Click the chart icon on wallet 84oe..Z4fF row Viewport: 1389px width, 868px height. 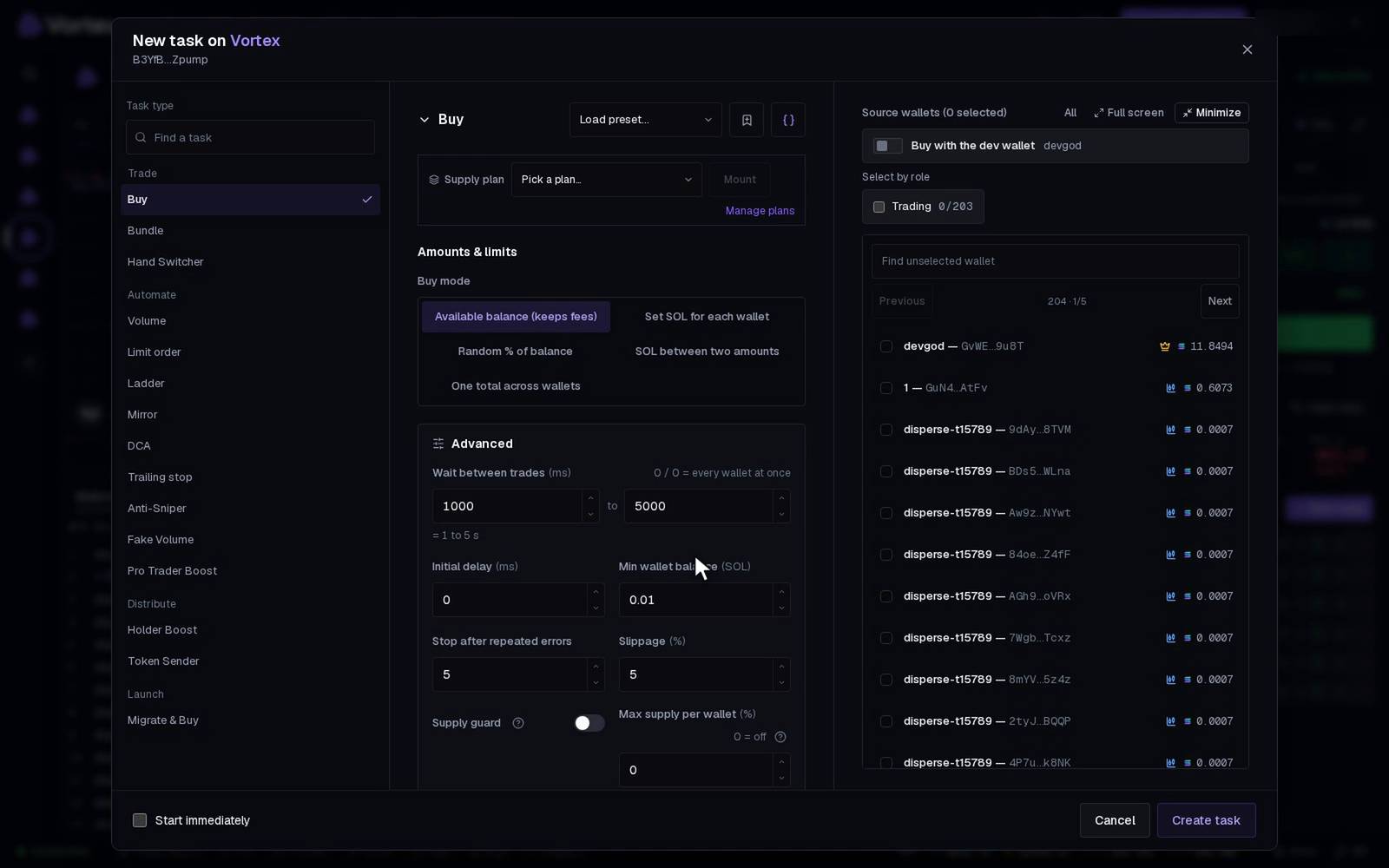[x=1170, y=555]
